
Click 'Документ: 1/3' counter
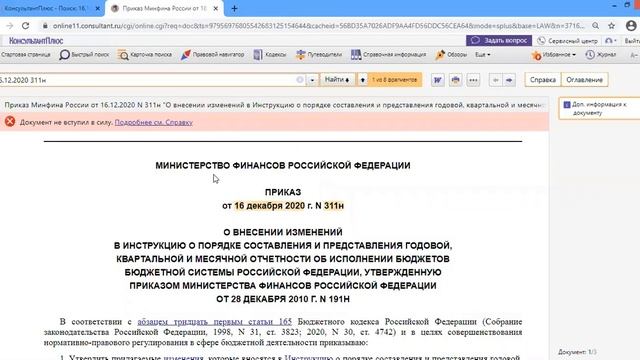coord(577,352)
